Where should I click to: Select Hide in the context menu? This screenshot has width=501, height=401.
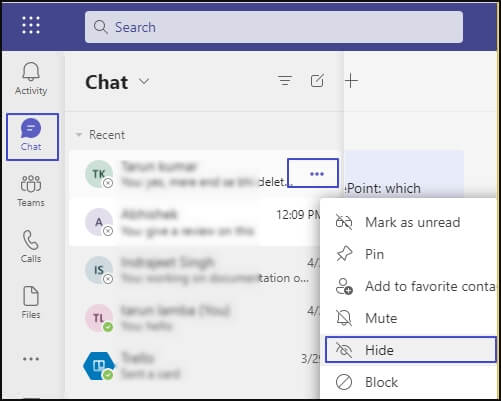pos(411,350)
